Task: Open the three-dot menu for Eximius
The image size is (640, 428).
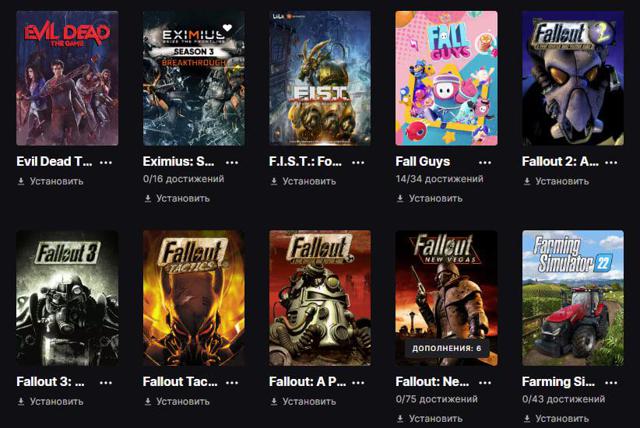Action: [232, 162]
